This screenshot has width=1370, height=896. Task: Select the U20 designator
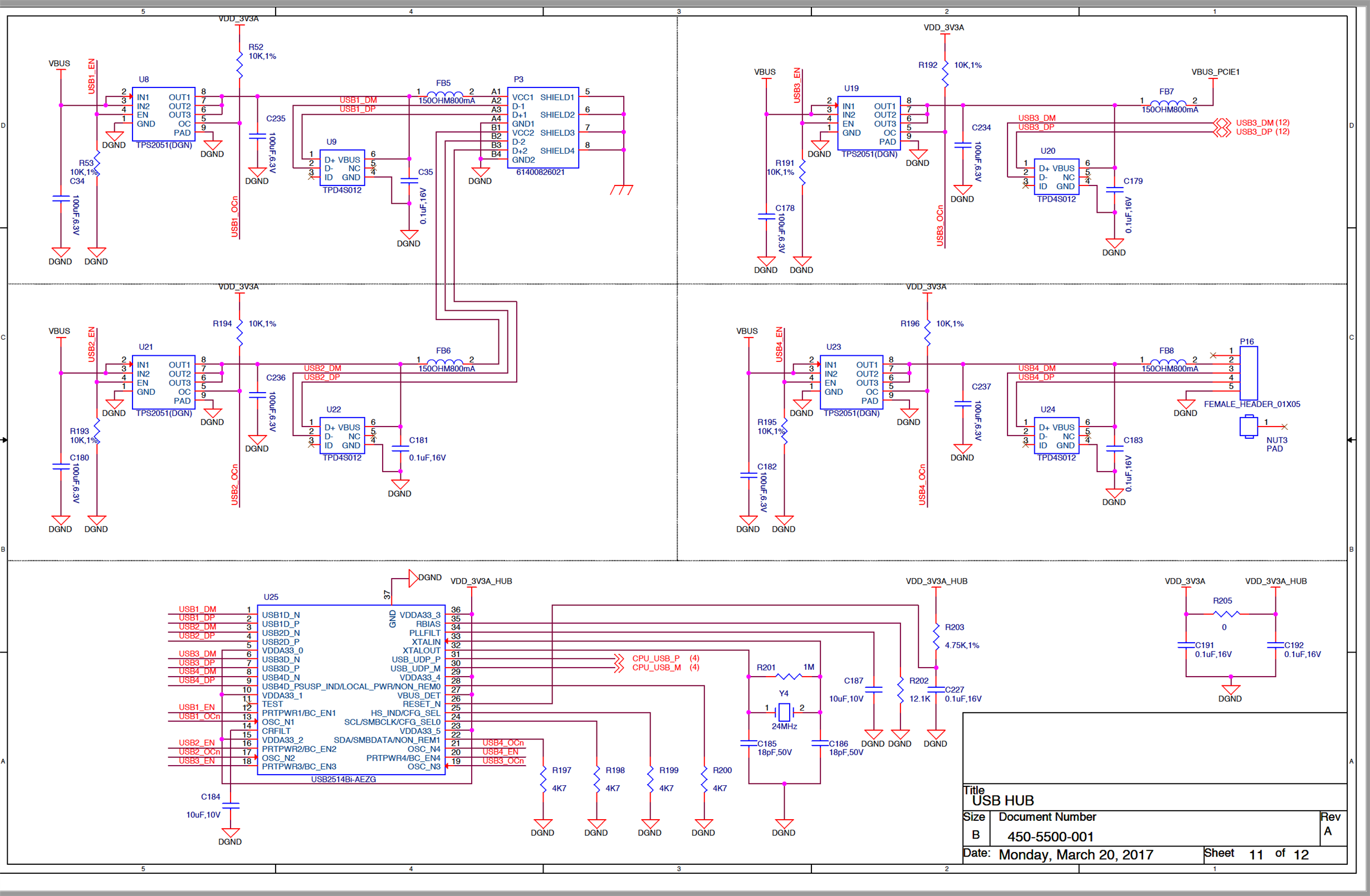(1048, 151)
